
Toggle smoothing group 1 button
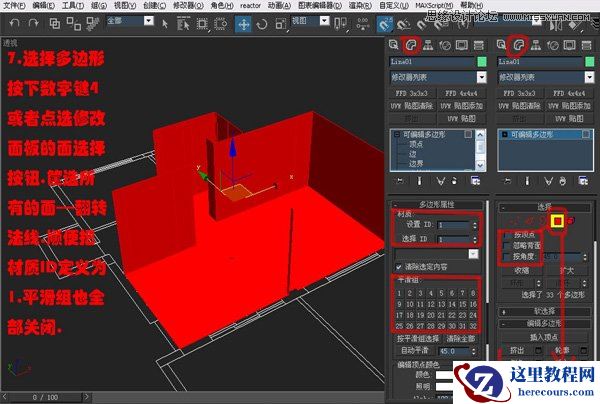pos(399,293)
